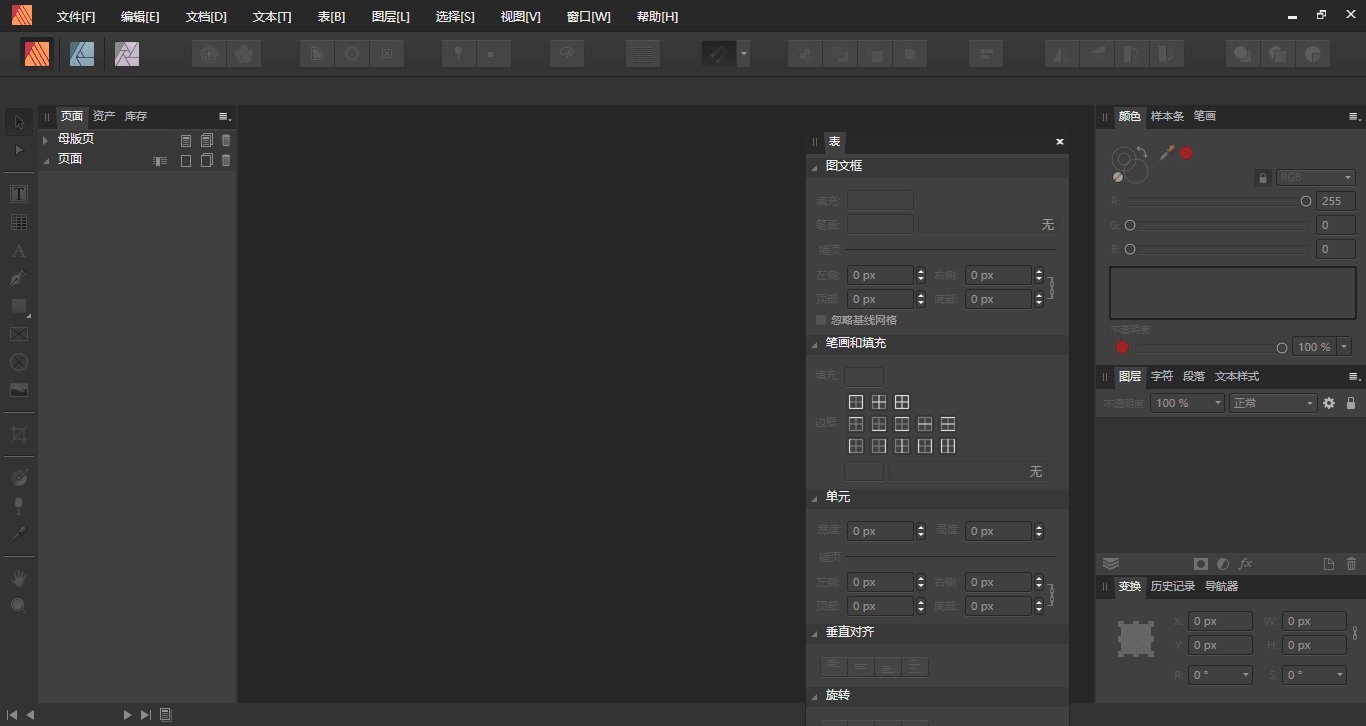The width and height of the screenshot is (1366, 726).
Task: Click the 无 stroke button in Table panel
Action: coord(1047,224)
